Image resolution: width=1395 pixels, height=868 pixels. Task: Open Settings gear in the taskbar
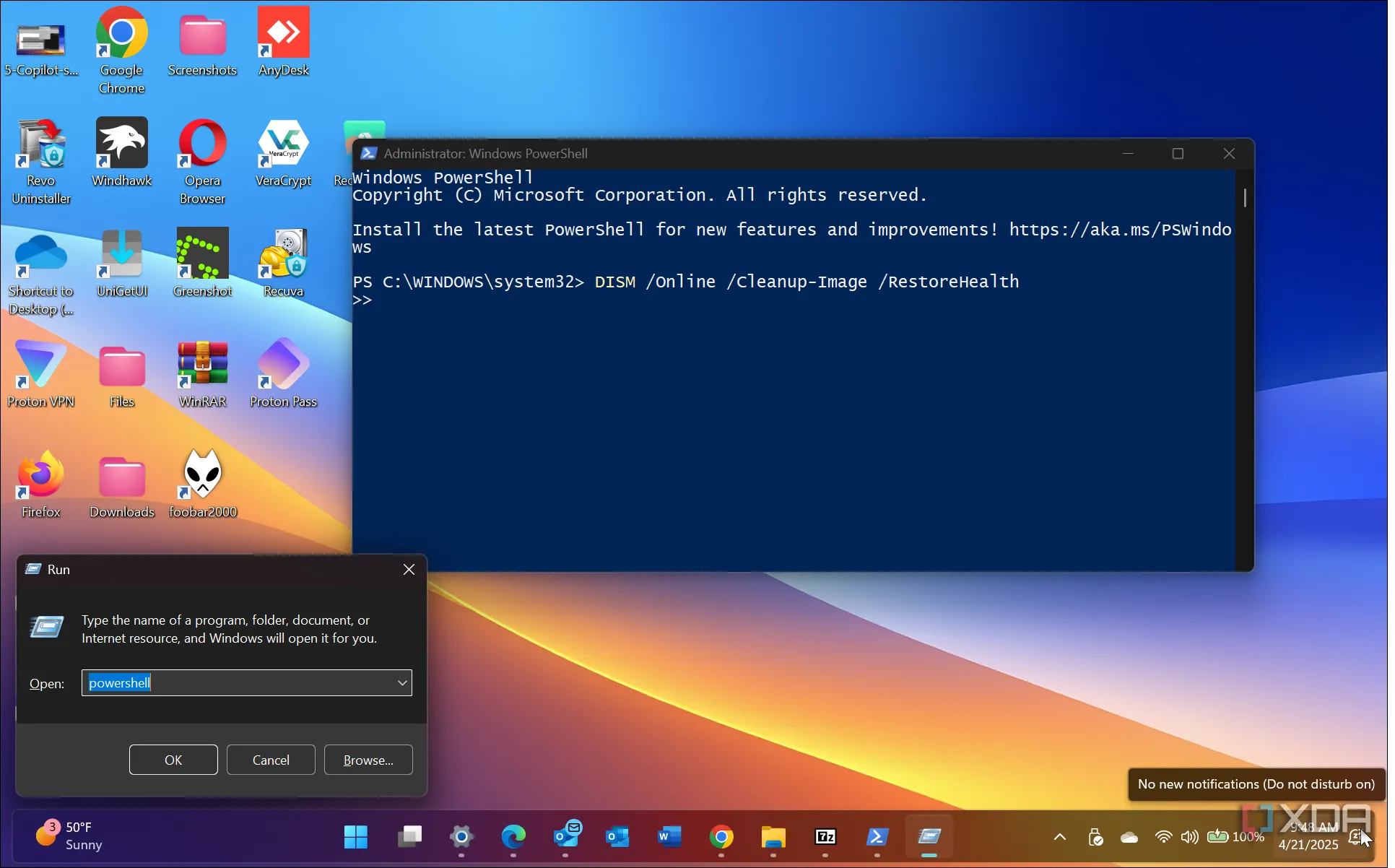click(x=461, y=837)
